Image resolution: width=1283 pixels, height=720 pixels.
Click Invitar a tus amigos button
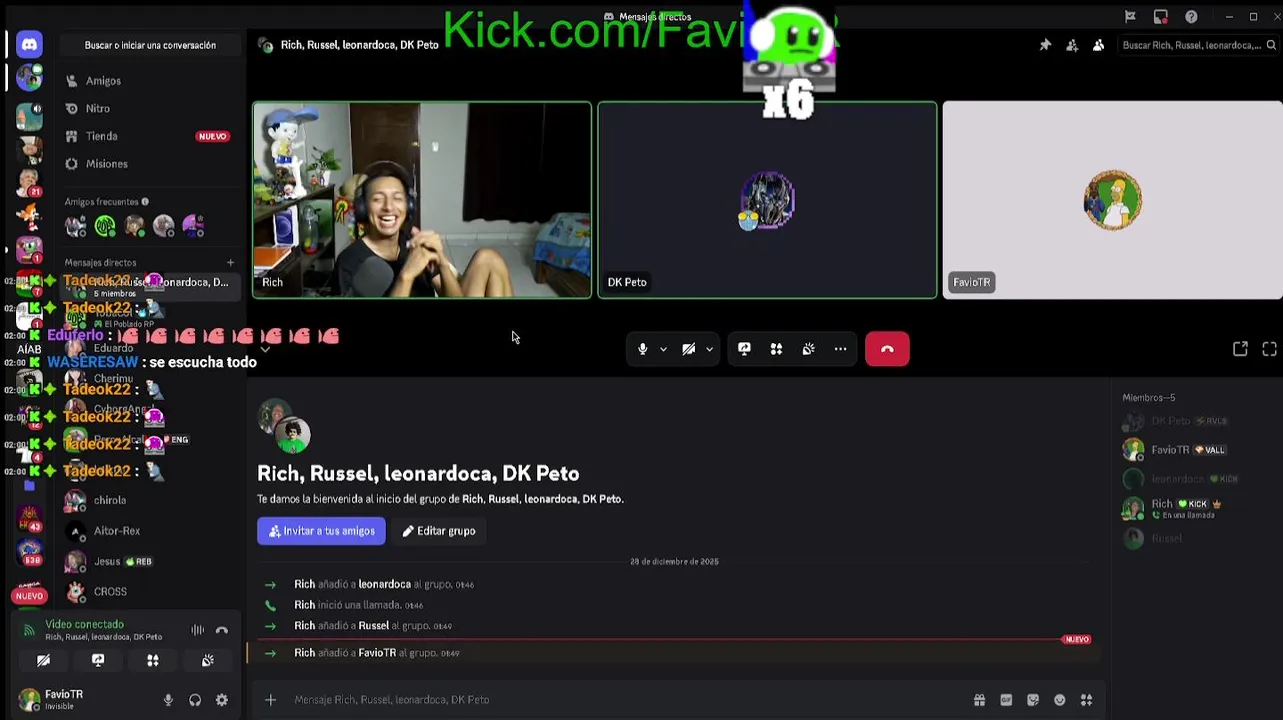321,531
